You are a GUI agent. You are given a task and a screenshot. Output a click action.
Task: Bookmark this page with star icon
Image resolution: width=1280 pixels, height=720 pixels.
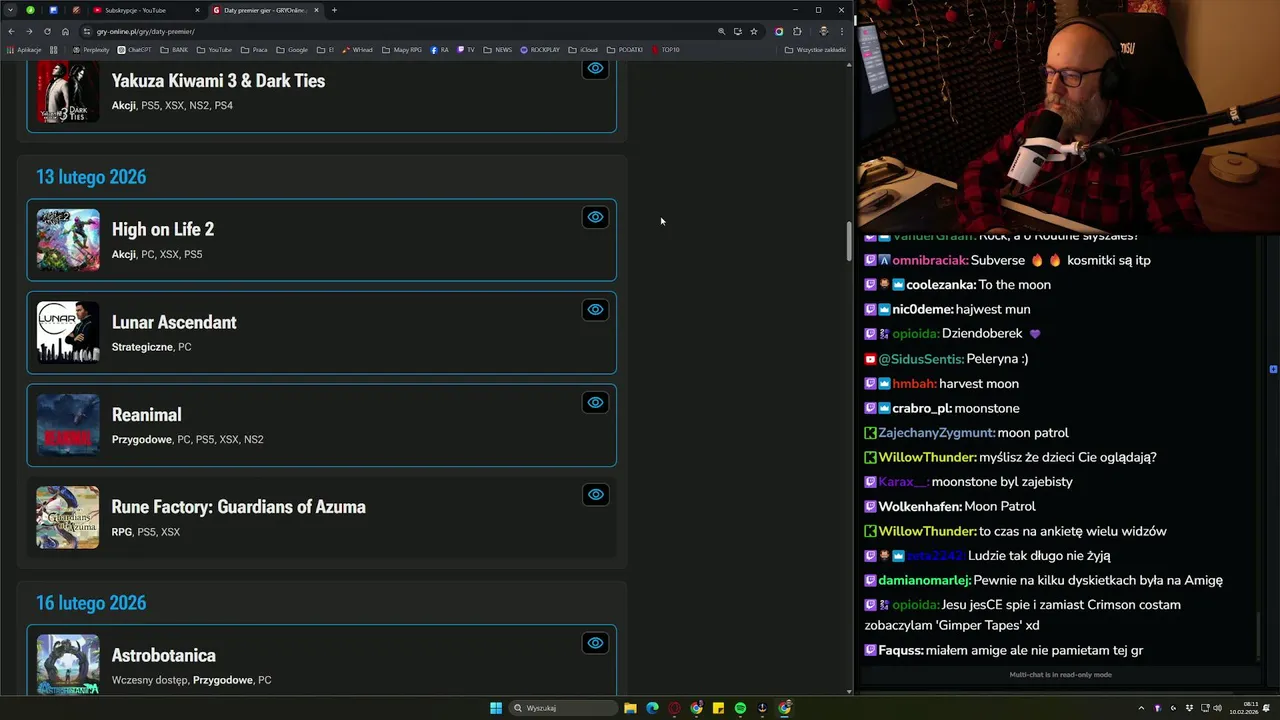coord(754,31)
